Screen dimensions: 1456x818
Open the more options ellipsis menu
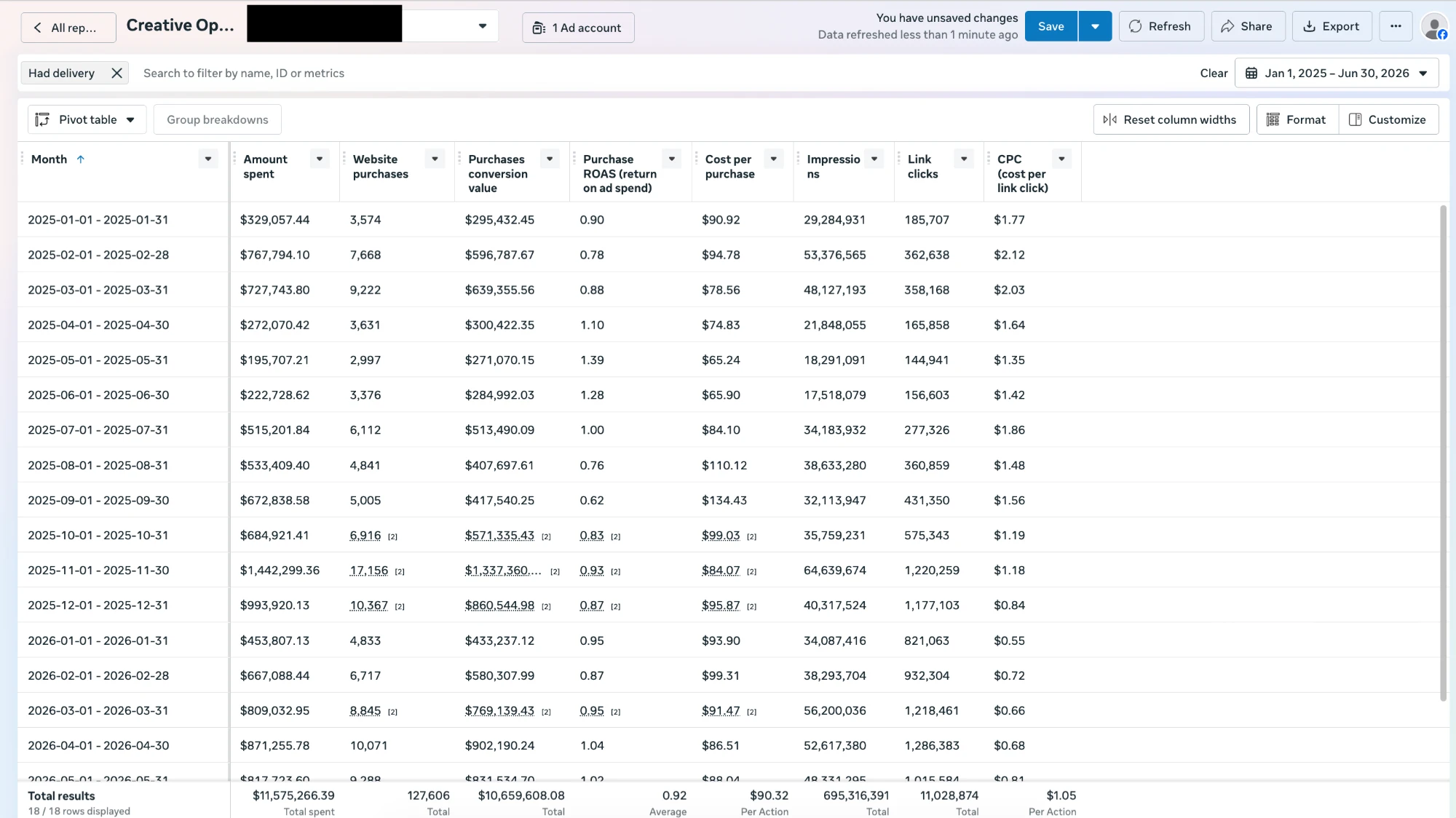coord(1395,26)
